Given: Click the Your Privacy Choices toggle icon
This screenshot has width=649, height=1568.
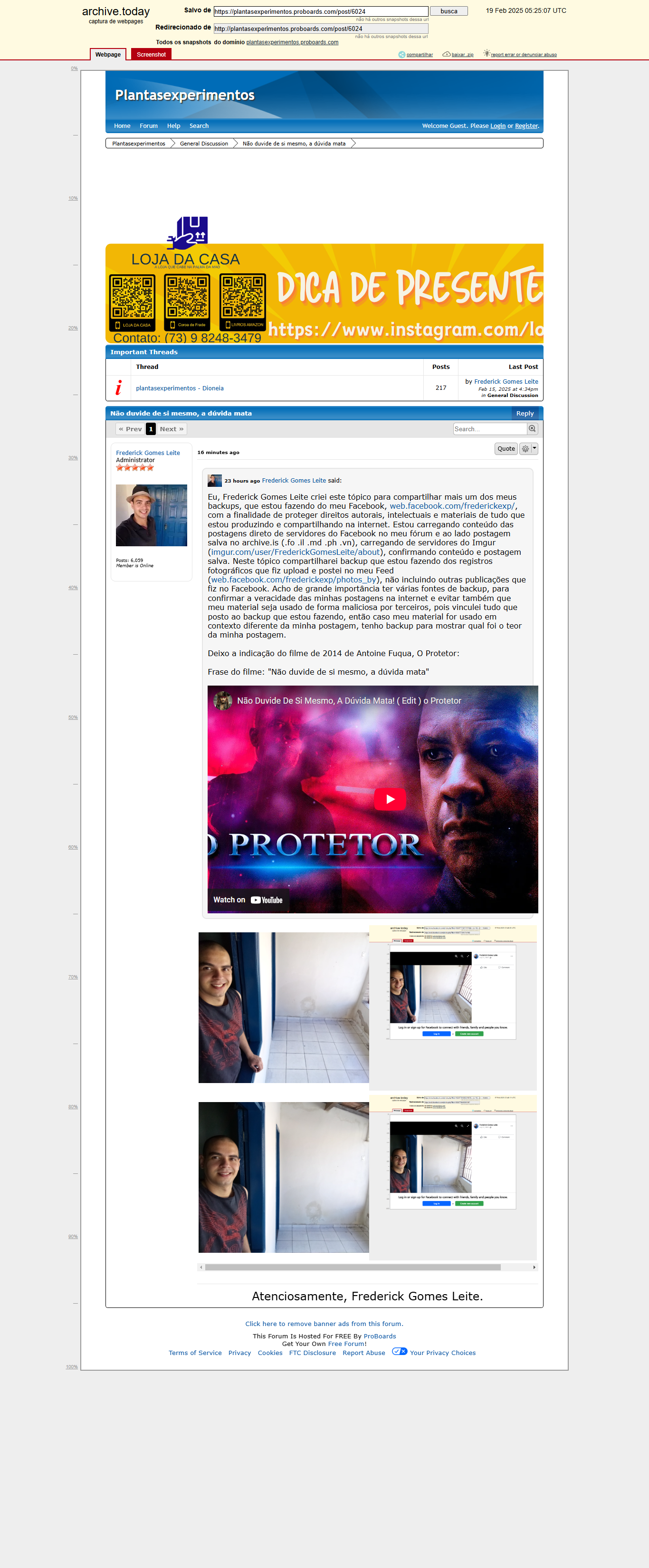Looking at the screenshot, I should click(x=400, y=1351).
